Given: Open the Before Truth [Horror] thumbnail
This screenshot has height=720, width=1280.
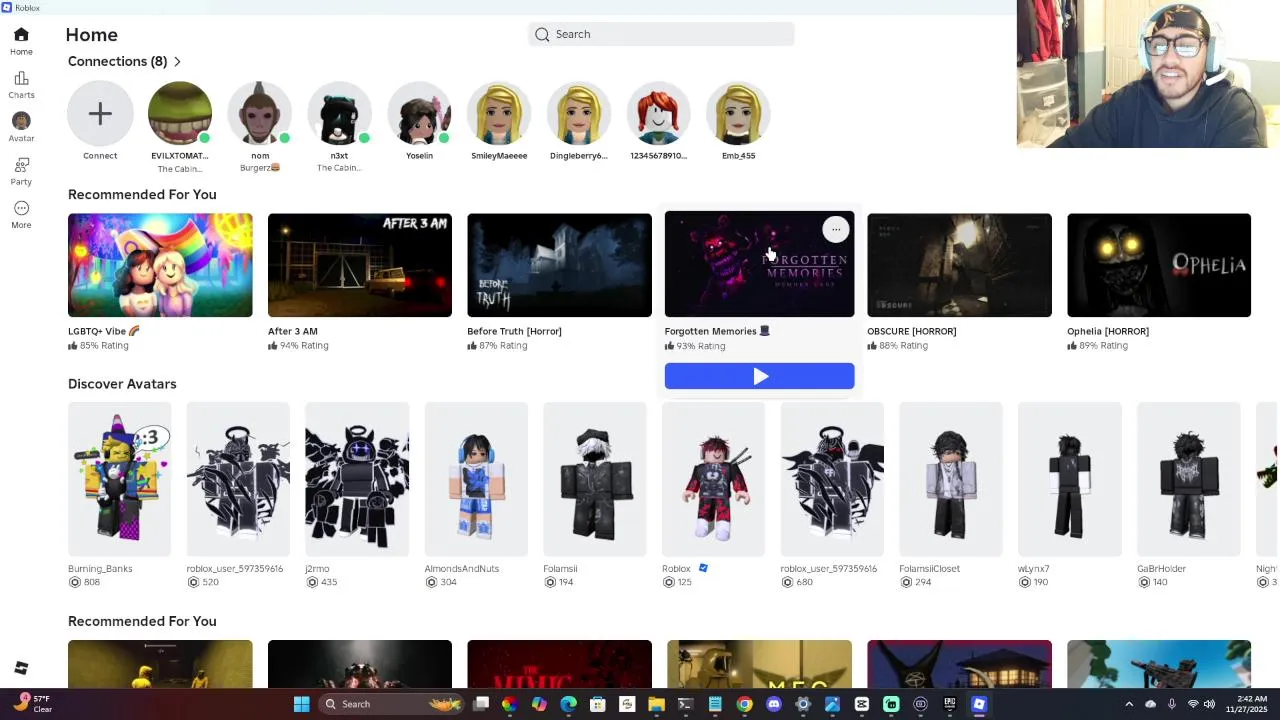Looking at the screenshot, I should [559, 265].
